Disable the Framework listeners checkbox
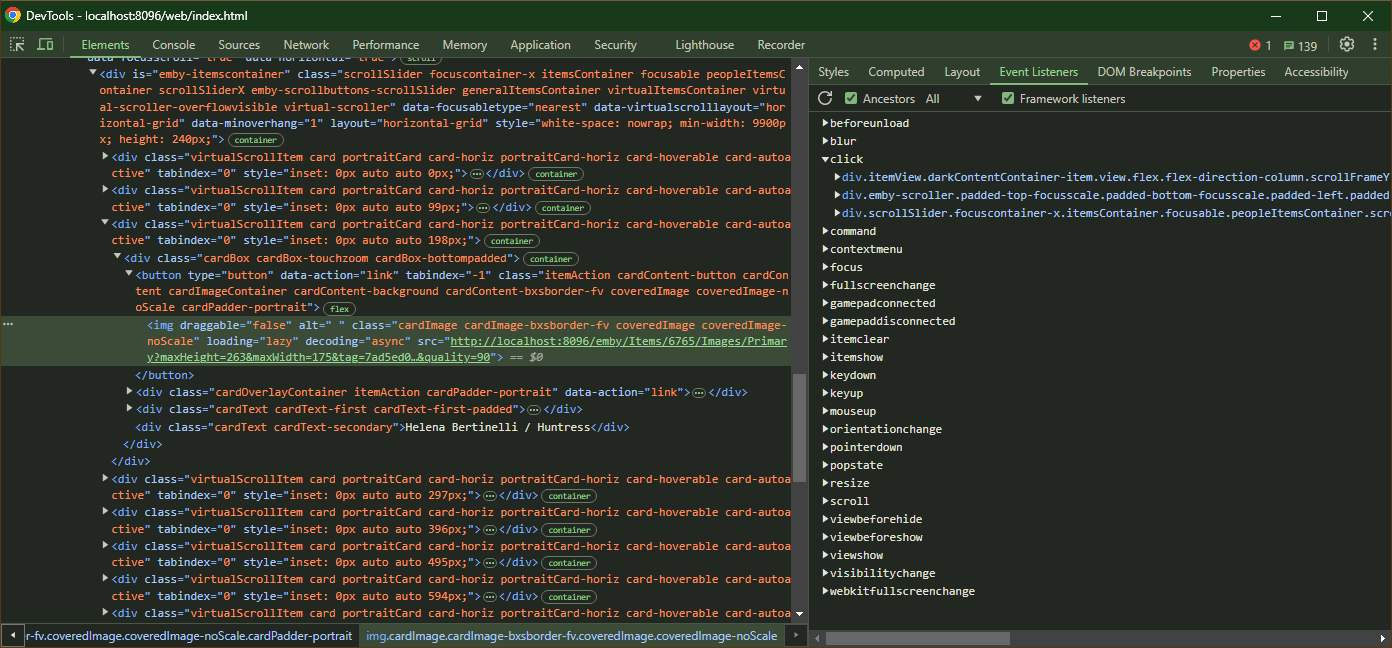This screenshot has width=1392, height=648. pyautogui.click(x=1008, y=98)
